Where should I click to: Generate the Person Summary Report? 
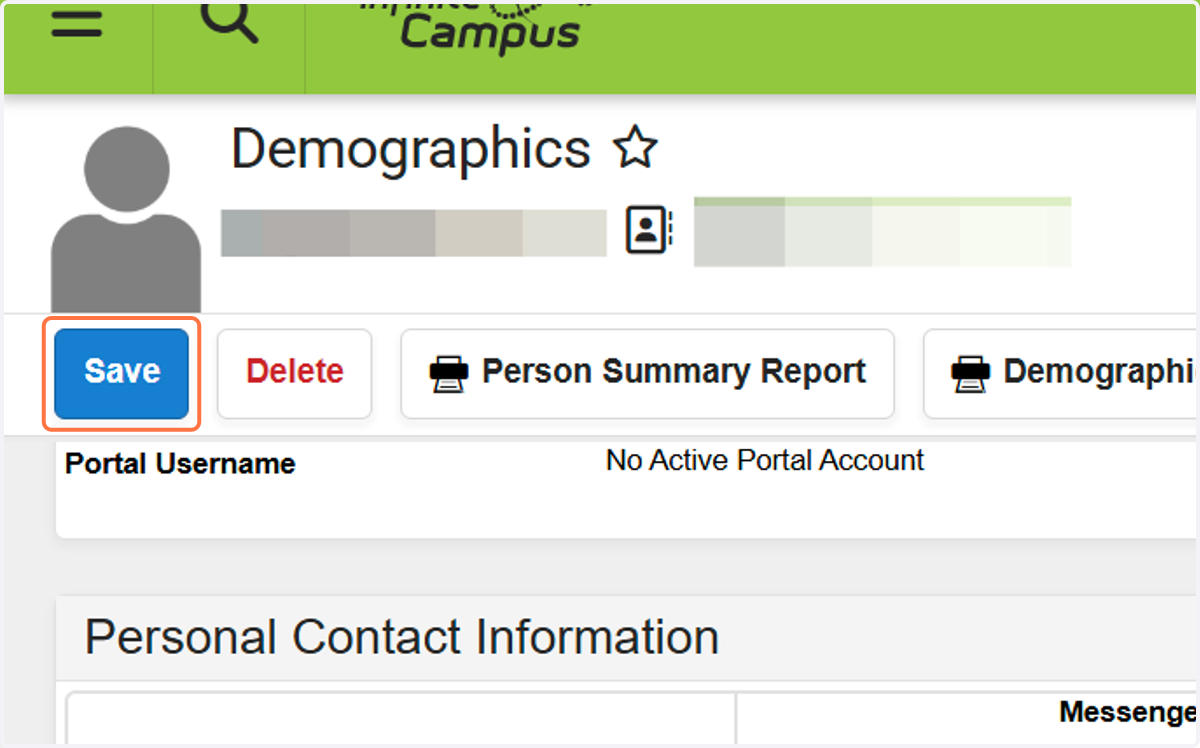pos(647,373)
